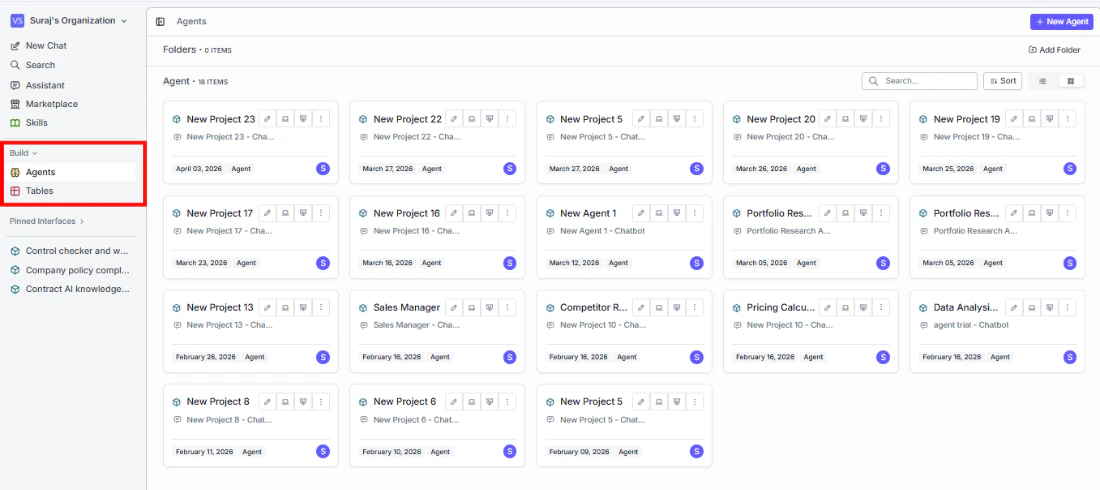This screenshot has height=490, width=1100.
Task: Click the 'February 09, 2026' date tag
Action: 577,452
